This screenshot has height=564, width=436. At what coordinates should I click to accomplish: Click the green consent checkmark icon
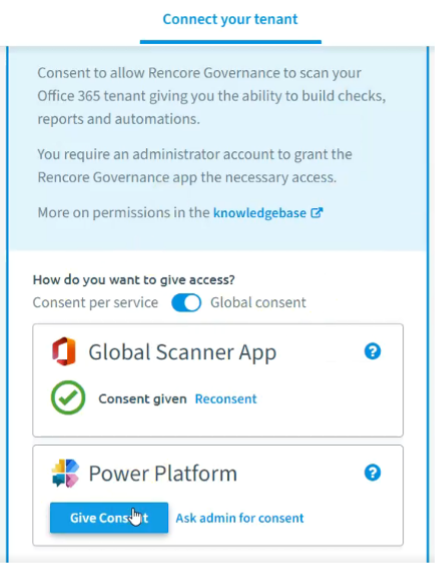68,398
